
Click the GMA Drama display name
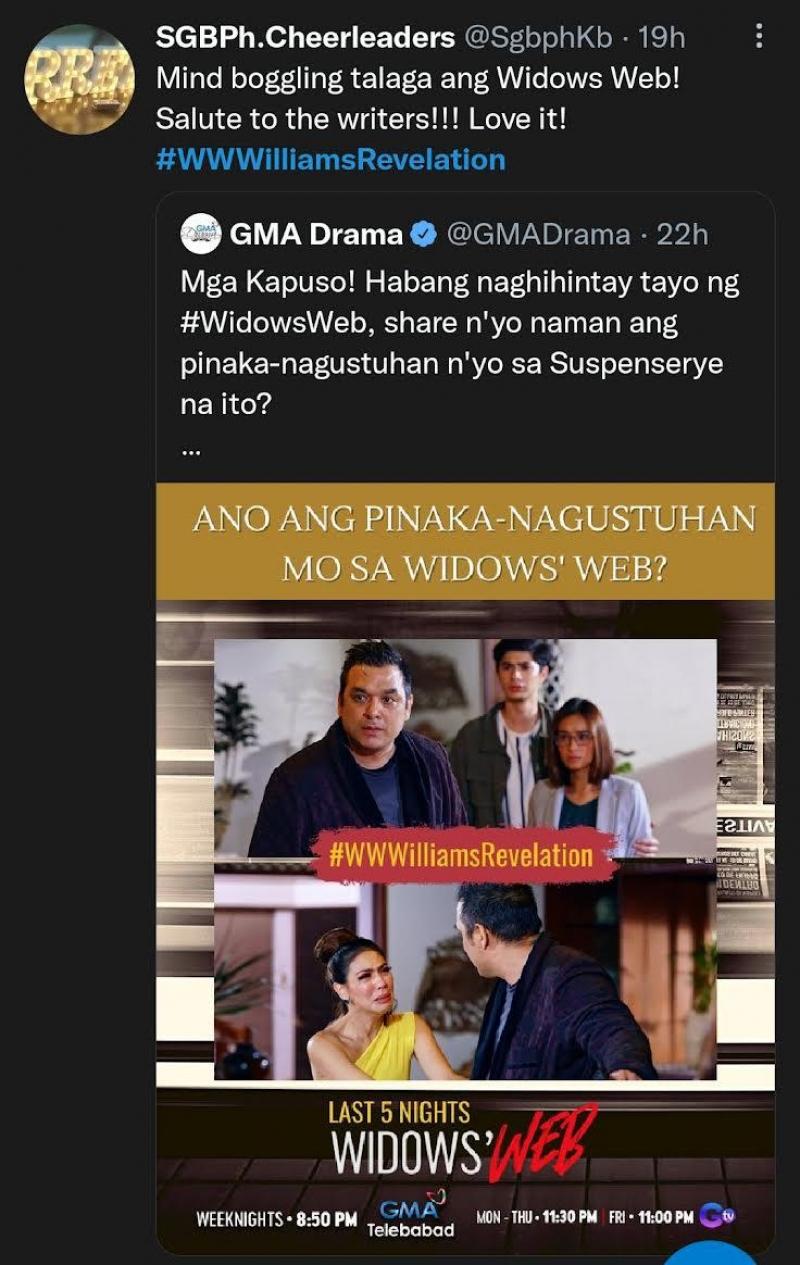[x=317, y=235]
